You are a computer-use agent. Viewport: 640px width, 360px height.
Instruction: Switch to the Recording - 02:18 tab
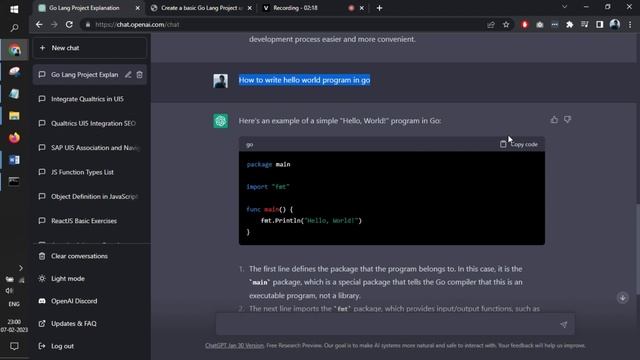(296, 8)
